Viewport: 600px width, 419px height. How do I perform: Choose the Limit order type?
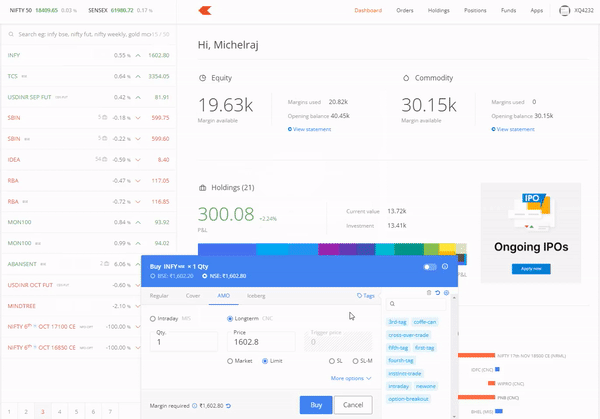click(x=272, y=361)
